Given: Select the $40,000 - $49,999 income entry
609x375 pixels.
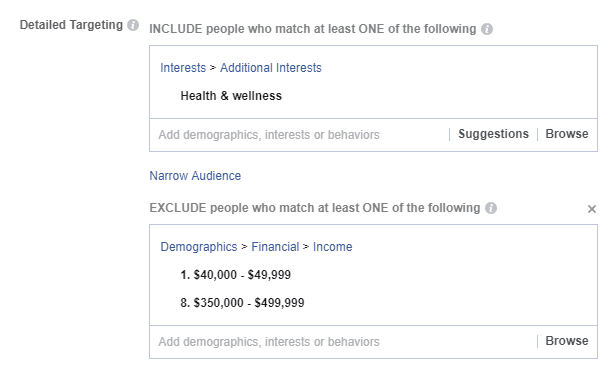Looking at the screenshot, I should (x=235, y=274).
